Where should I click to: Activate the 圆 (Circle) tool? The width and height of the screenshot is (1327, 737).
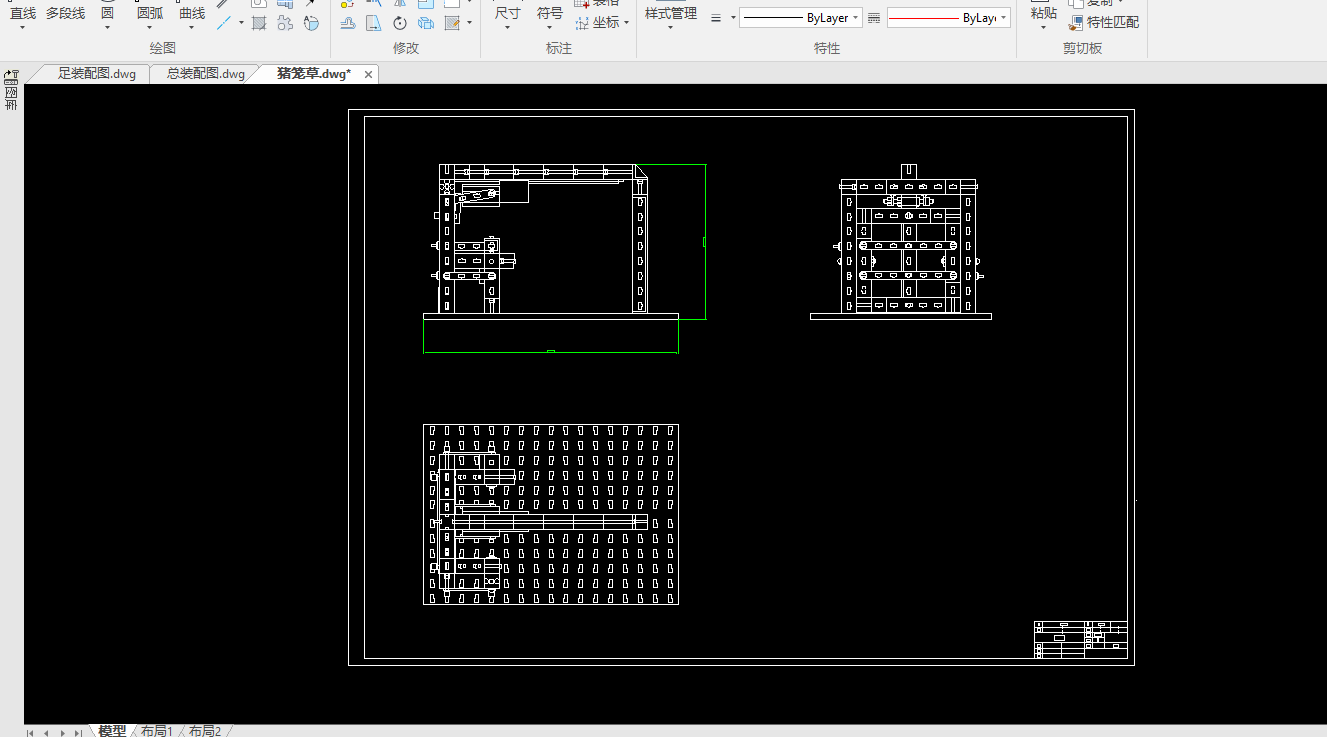(107, 14)
